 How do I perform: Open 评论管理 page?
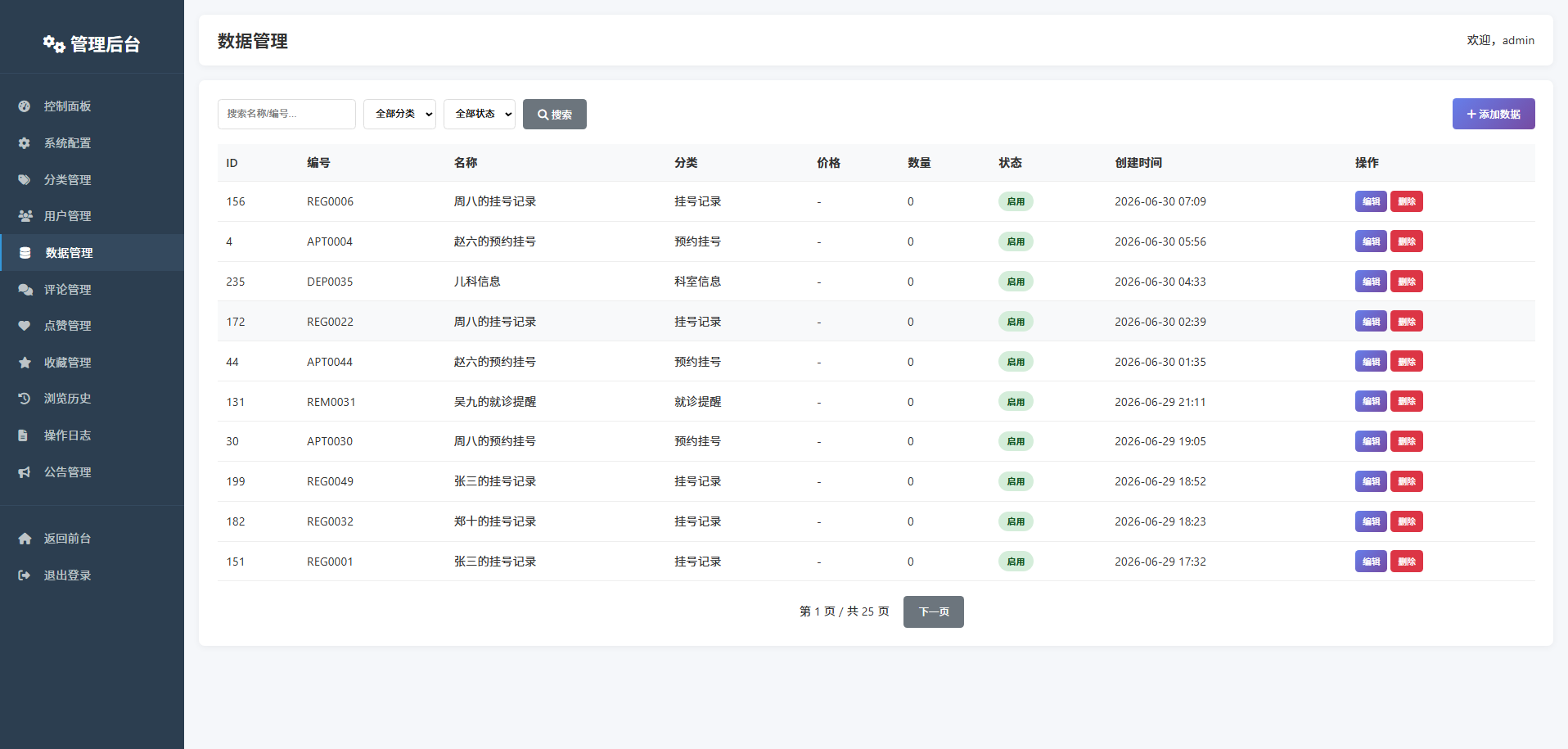92,290
